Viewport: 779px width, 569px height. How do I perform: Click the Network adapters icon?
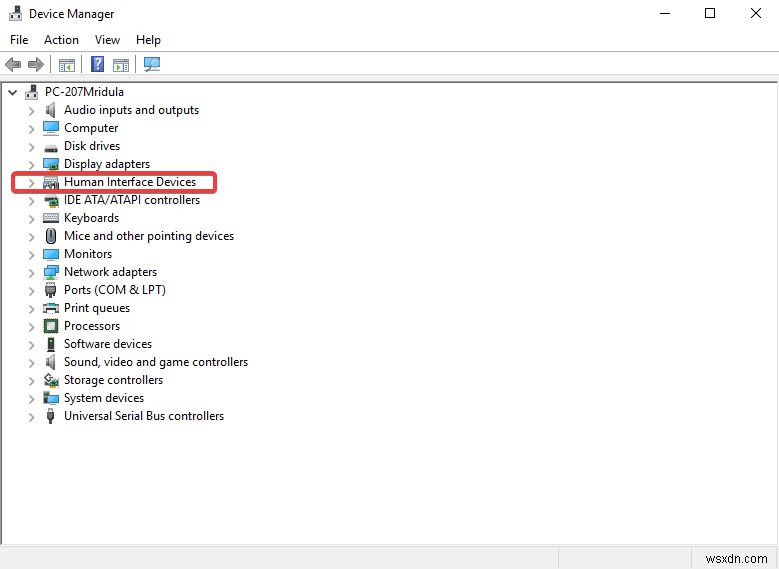[51, 272]
